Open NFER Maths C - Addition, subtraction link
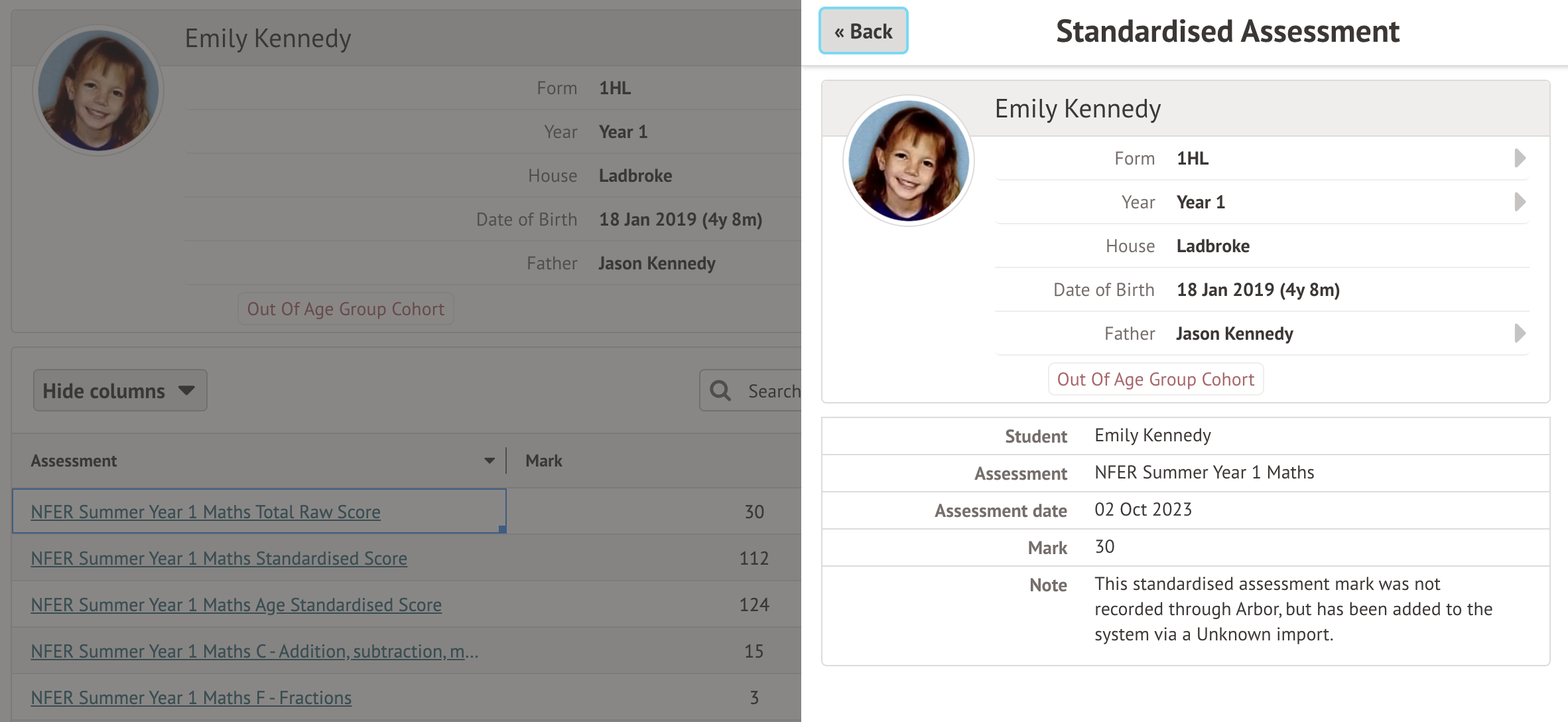The height and width of the screenshot is (722, 1568). point(254,651)
